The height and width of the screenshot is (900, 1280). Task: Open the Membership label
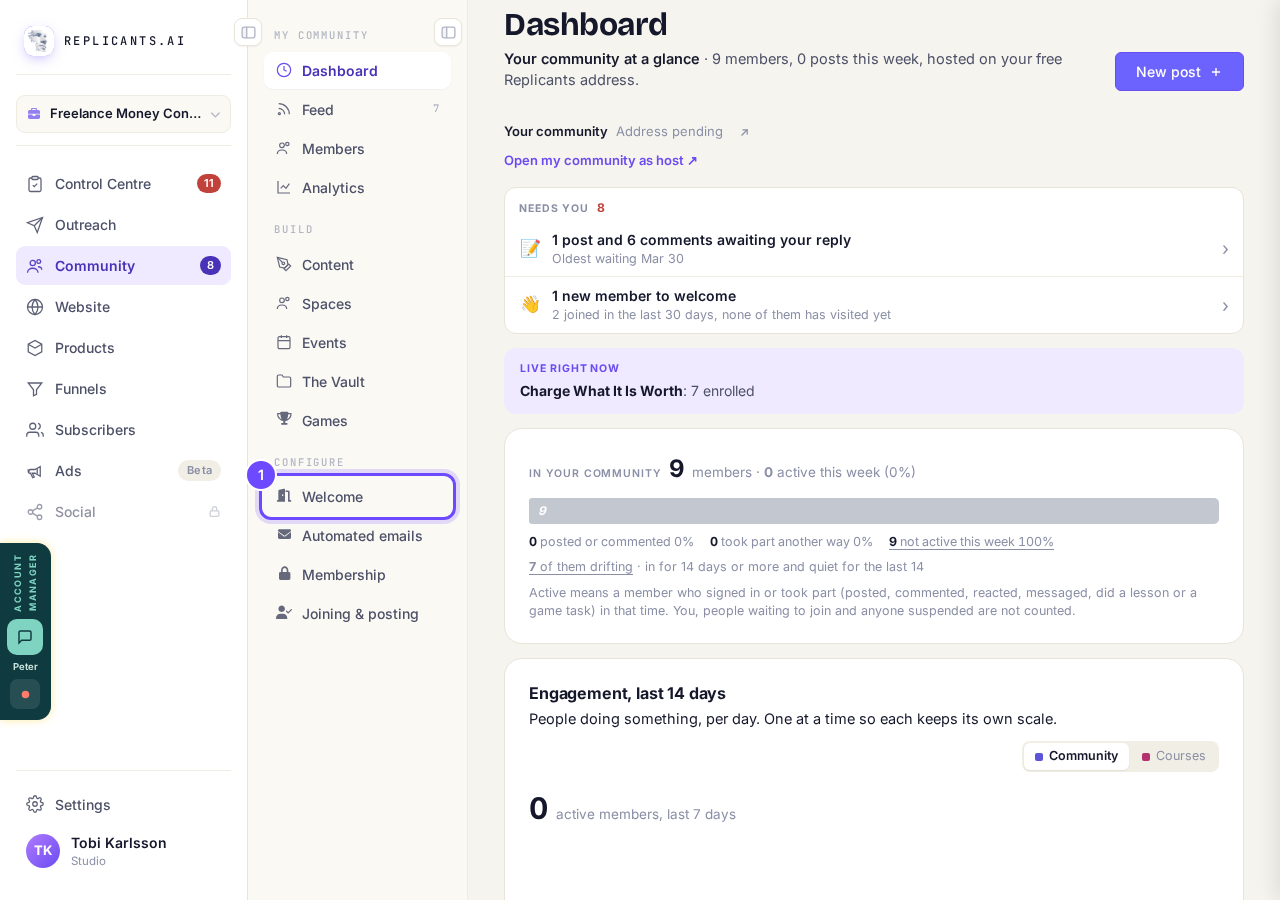[344, 575]
